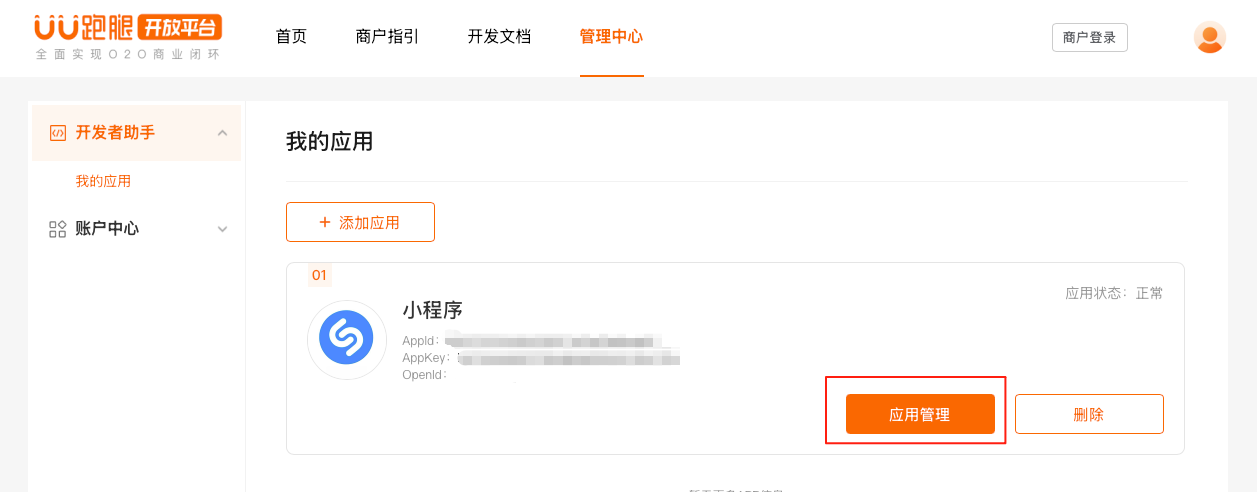Click the 添加应用 button
Image resolution: width=1257 pixels, height=492 pixels.
point(360,222)
